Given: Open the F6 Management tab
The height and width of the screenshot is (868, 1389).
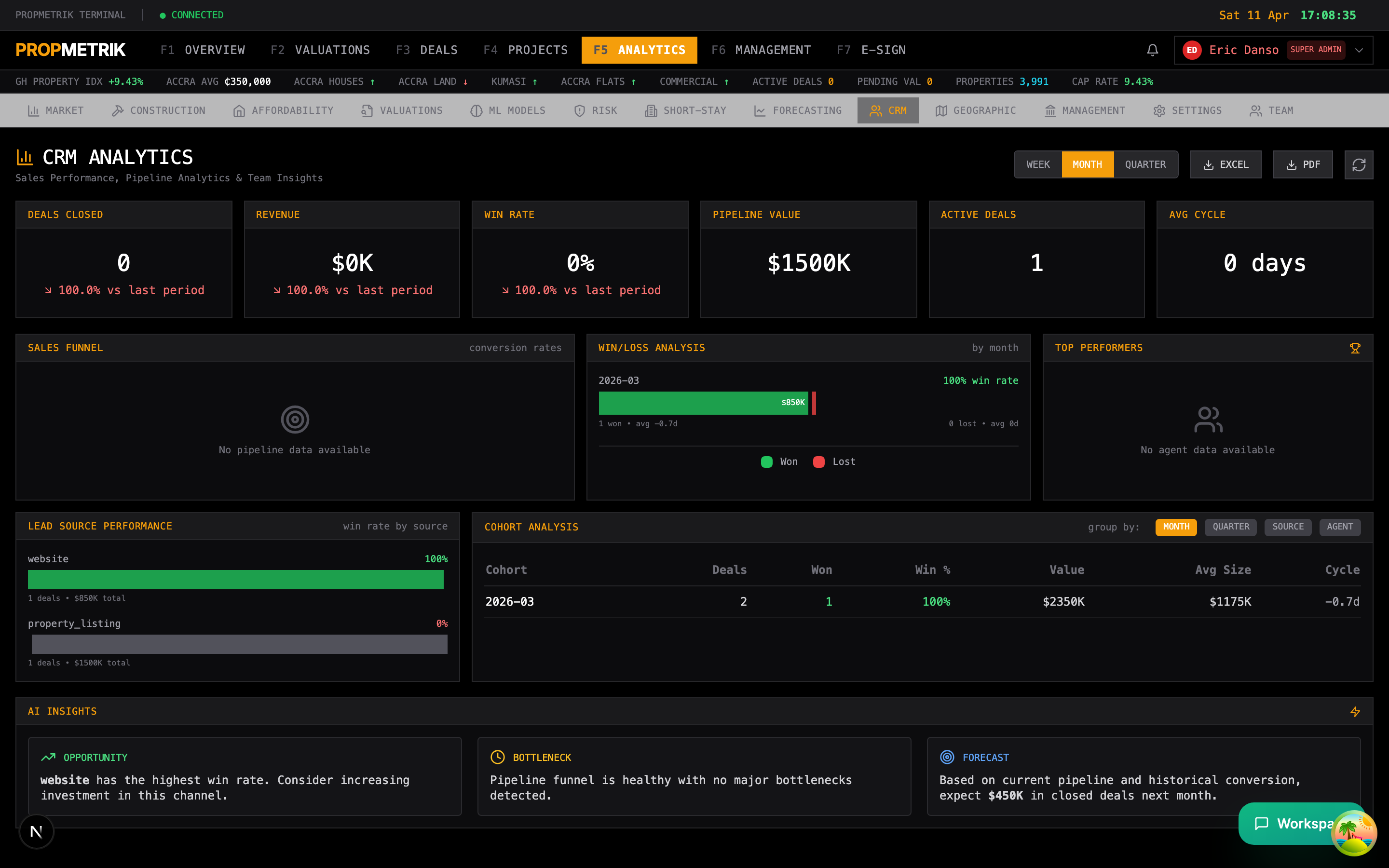Looking at the screenshot, I should (x=761, y=50).
